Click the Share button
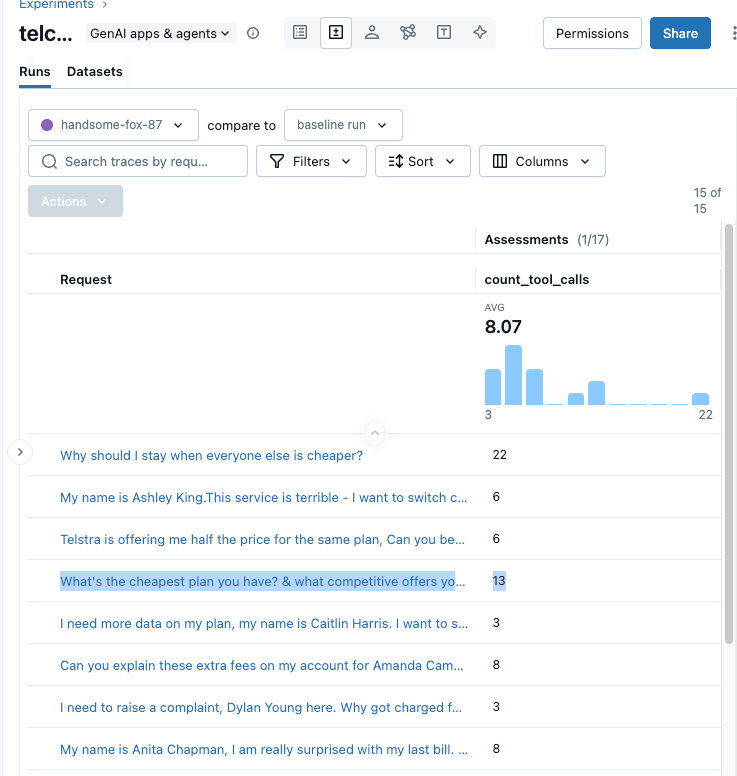 [680, 33]
